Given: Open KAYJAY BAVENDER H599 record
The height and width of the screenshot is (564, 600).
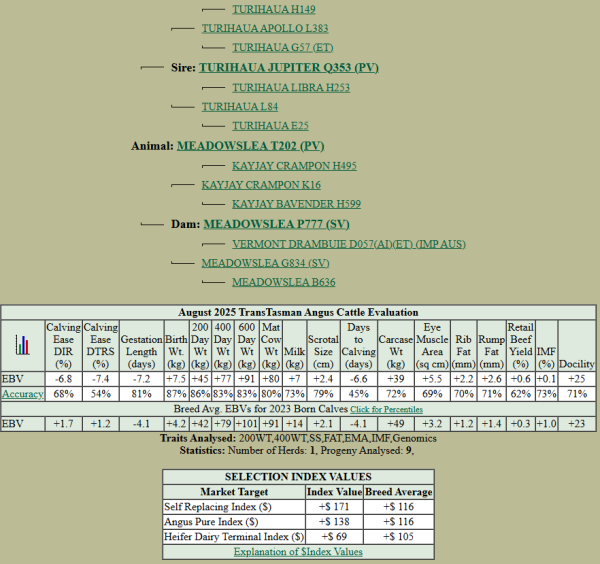Looking at the screenshot, I should (x=296, y=204).
